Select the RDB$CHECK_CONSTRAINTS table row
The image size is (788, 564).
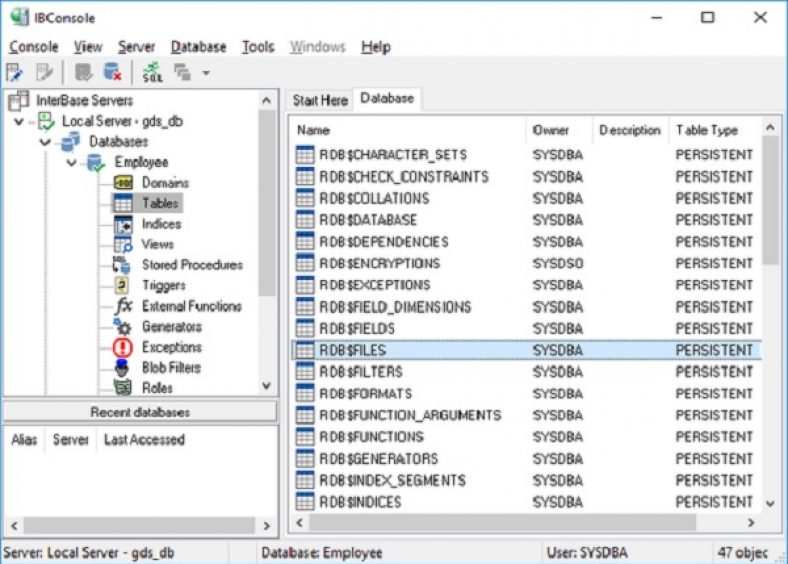pos(527,176)
